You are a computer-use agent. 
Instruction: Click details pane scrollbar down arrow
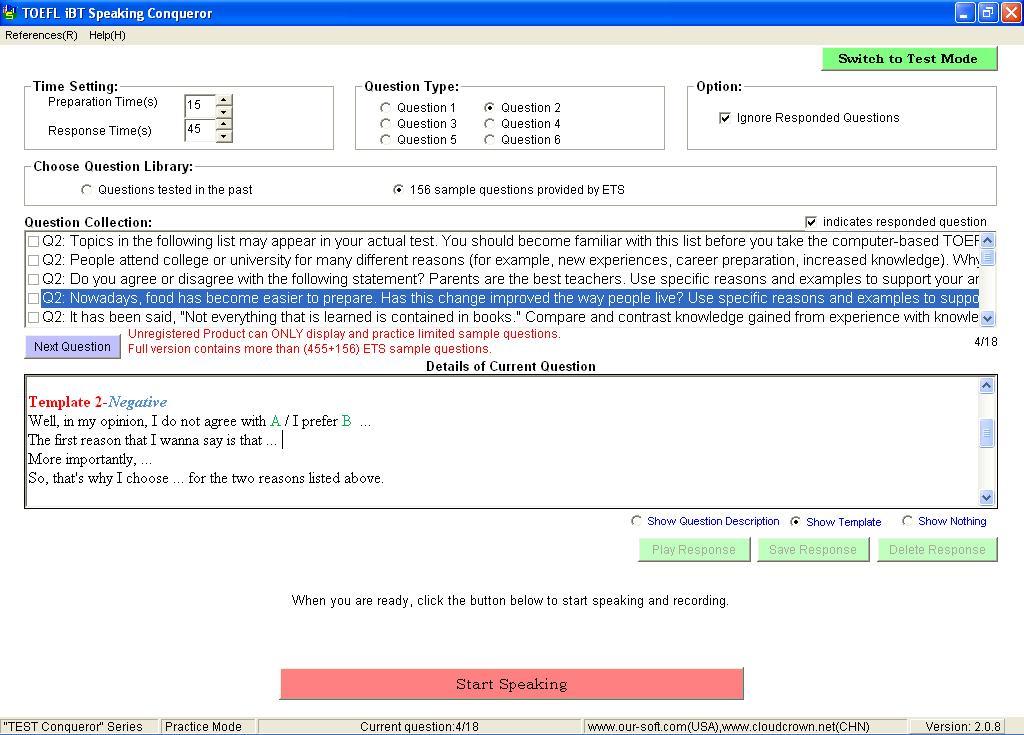click(986, 497)
